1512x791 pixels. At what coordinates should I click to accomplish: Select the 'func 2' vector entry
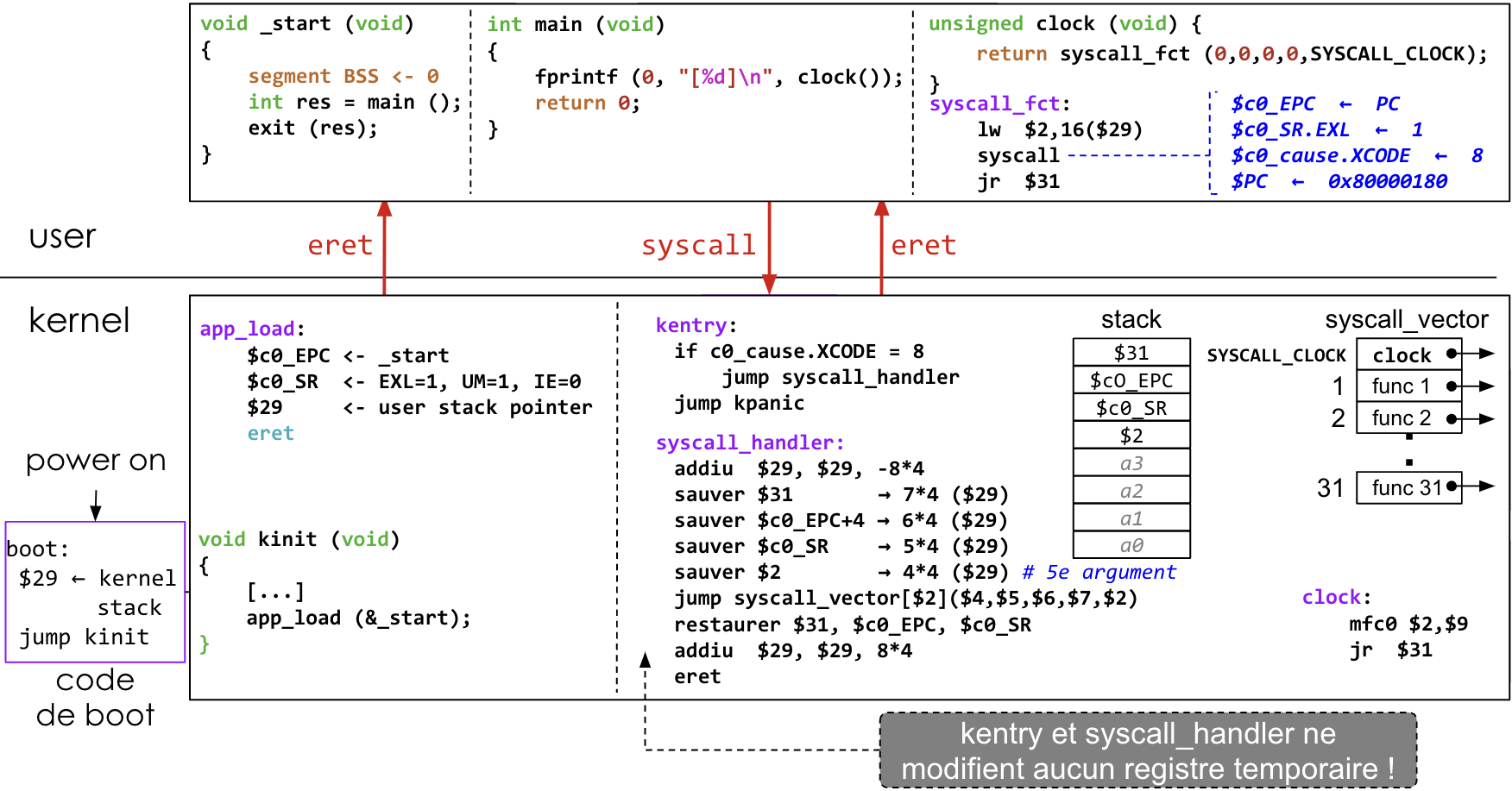pos(1409,418)
